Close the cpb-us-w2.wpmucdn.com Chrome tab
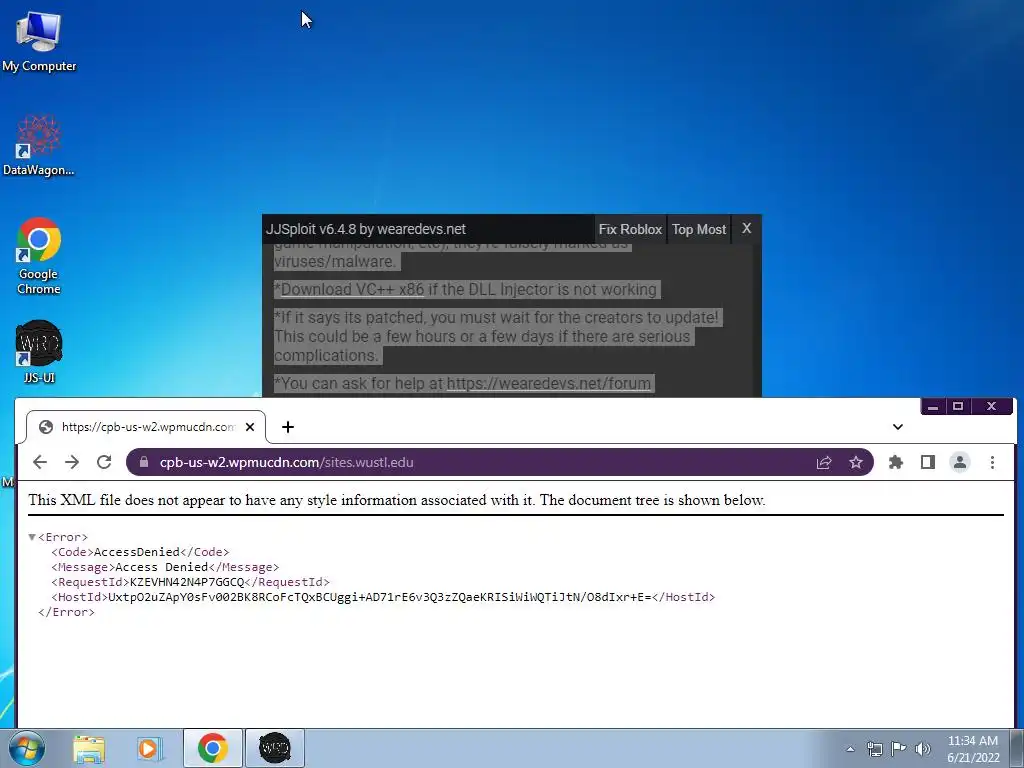 pyautogui.click(x=249, y=427)
